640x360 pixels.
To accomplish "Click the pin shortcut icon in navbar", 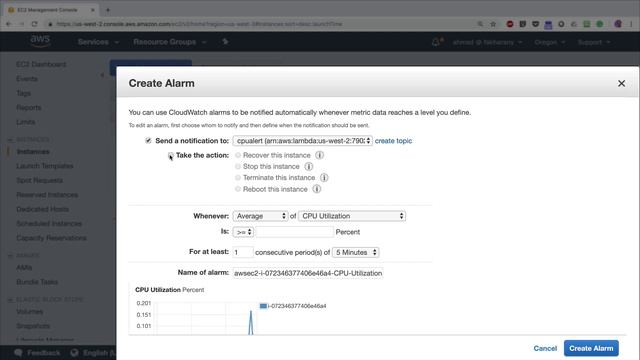I will pos(225,42).
